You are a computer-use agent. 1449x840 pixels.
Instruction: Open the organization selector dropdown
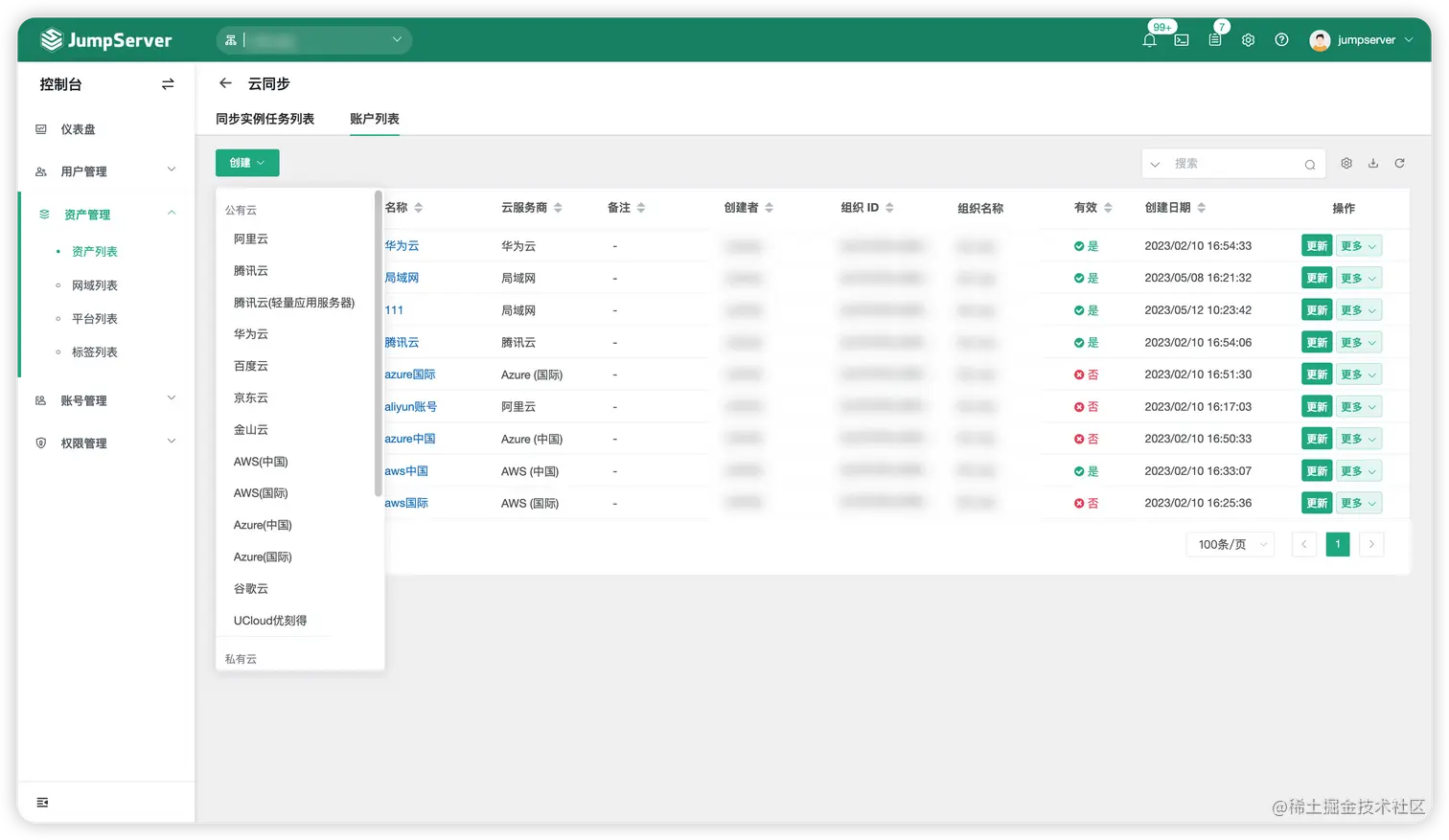314,40
